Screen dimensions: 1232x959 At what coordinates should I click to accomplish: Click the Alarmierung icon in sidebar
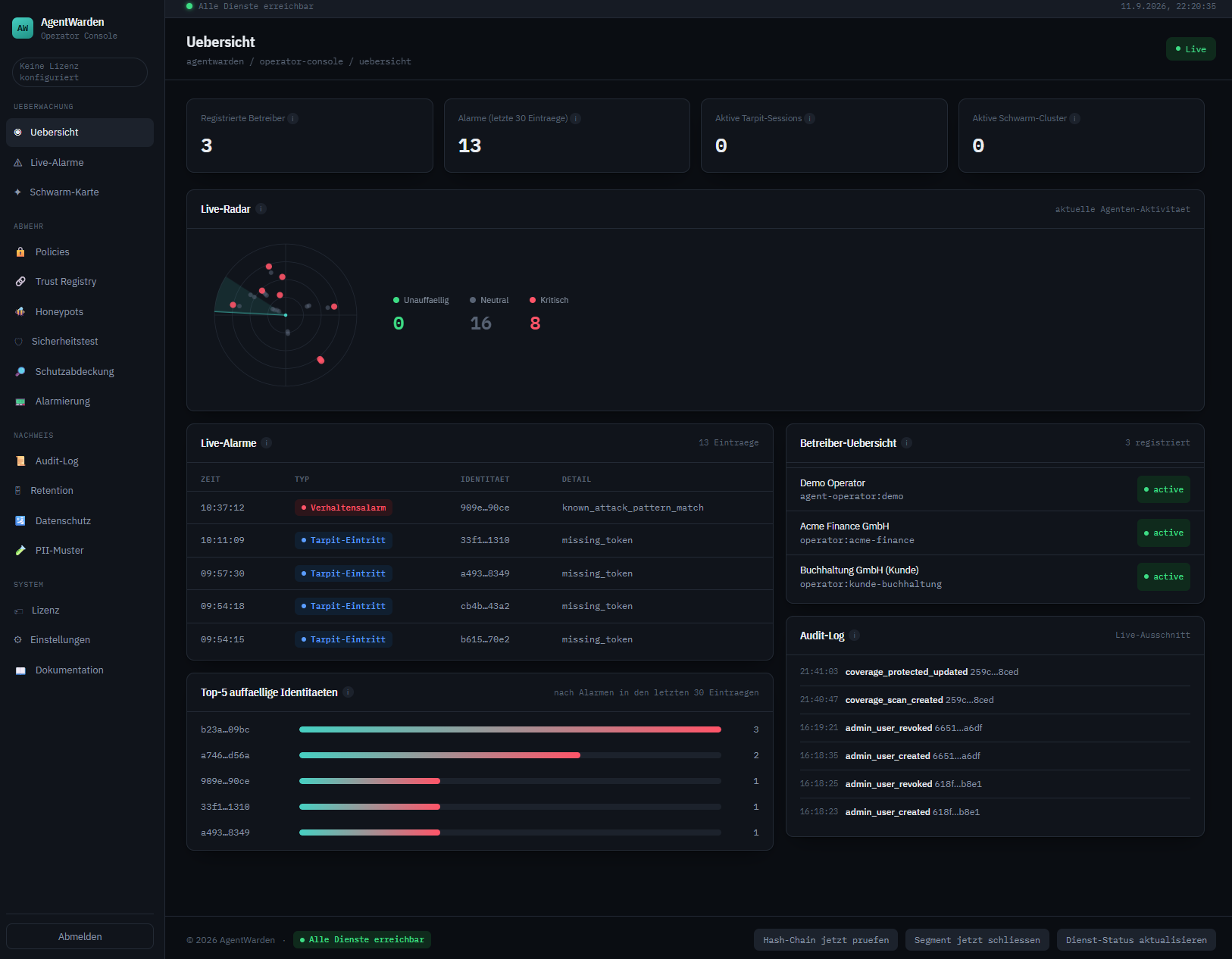(x=20, y=401)
